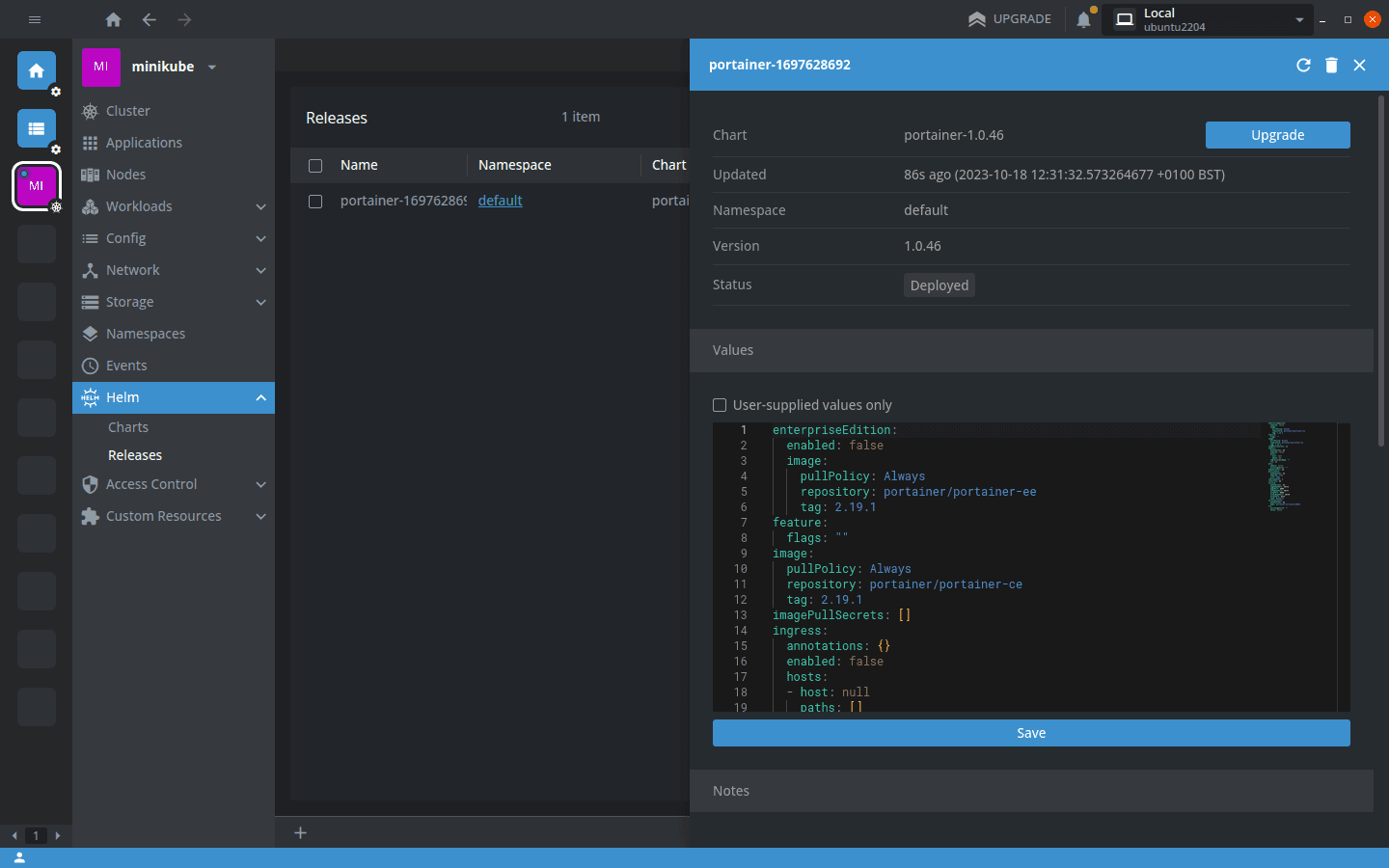This screenshot has width=1389, height=868.
Task: Click the Helm logo icon
Action: pos(90,397)
